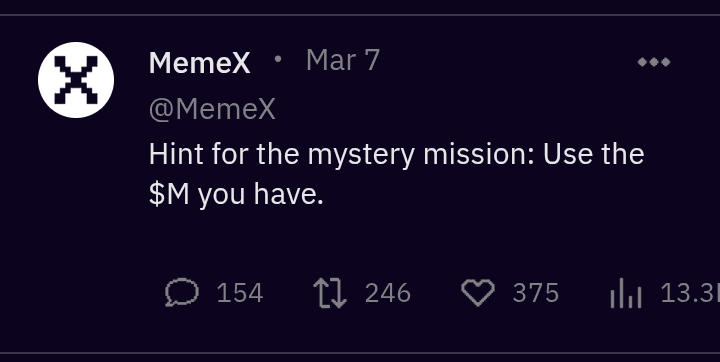Image resolution: width=720 pixels, height=362 pixels.
Task: Click the 154 replies count
Action: tap(240, 293)
